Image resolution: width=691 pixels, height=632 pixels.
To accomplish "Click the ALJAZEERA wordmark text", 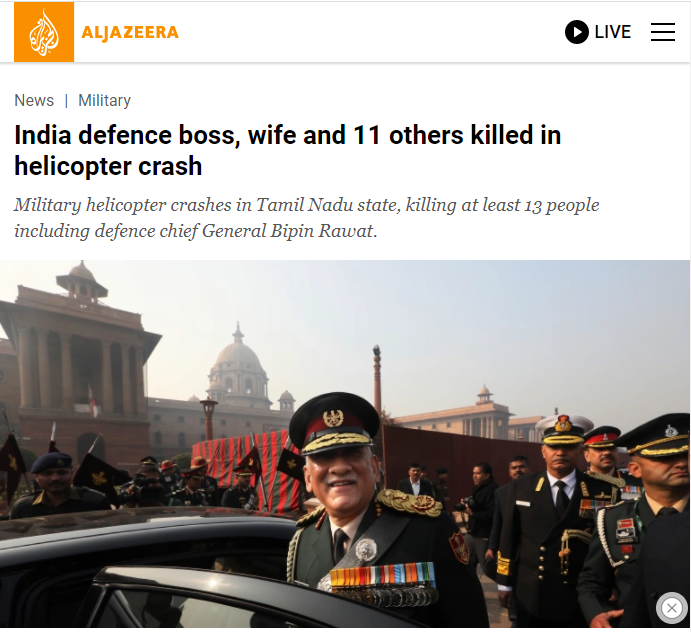I will pos(130,32).
